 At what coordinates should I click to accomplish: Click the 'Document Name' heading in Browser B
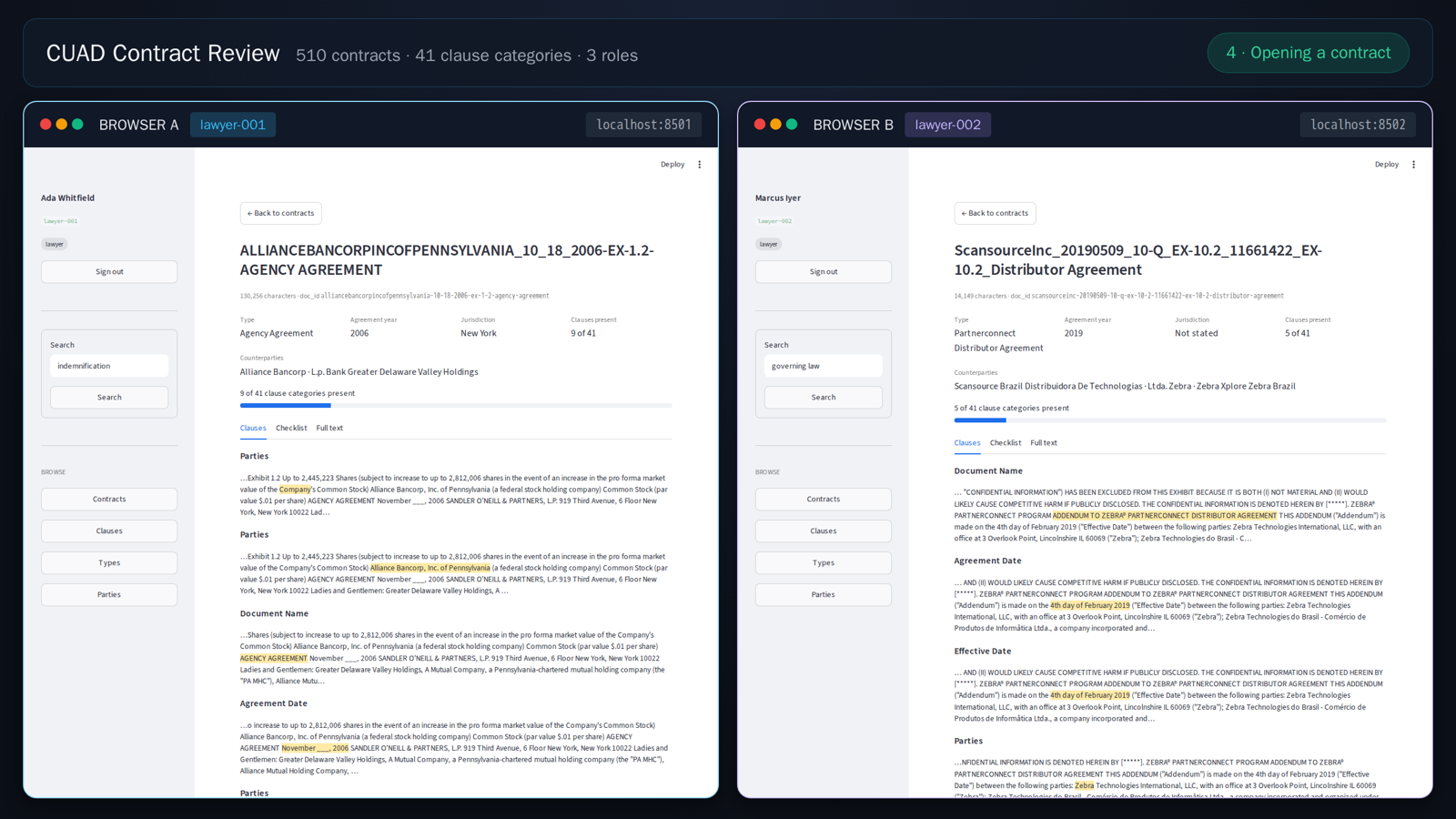pyautogui.click(x=988, y=470)
